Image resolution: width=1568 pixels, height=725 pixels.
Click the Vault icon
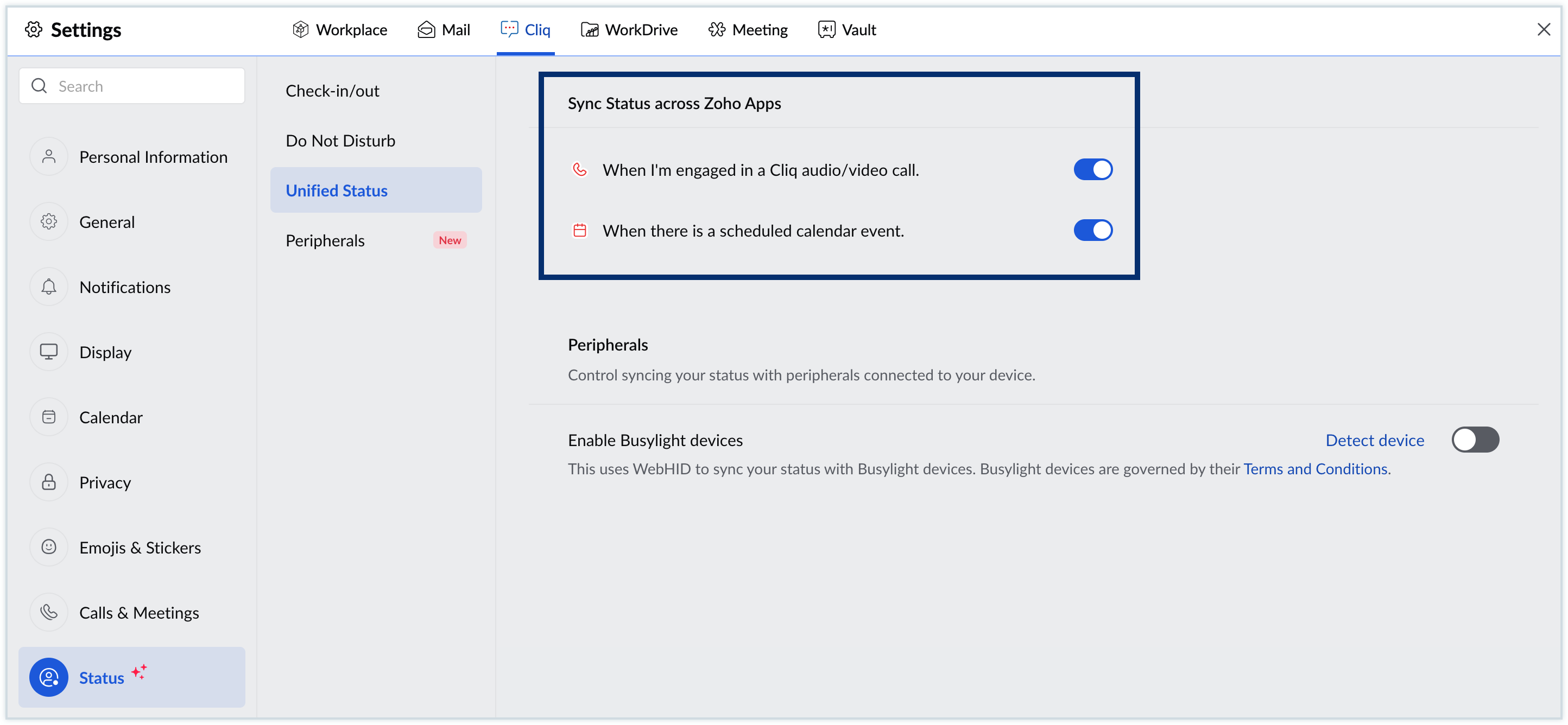coord(826,29)
